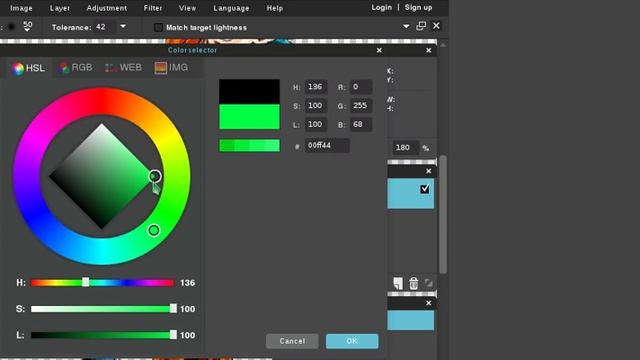Switch to the IMG color tab
This screenshot has width=640, height=360.
171,68
